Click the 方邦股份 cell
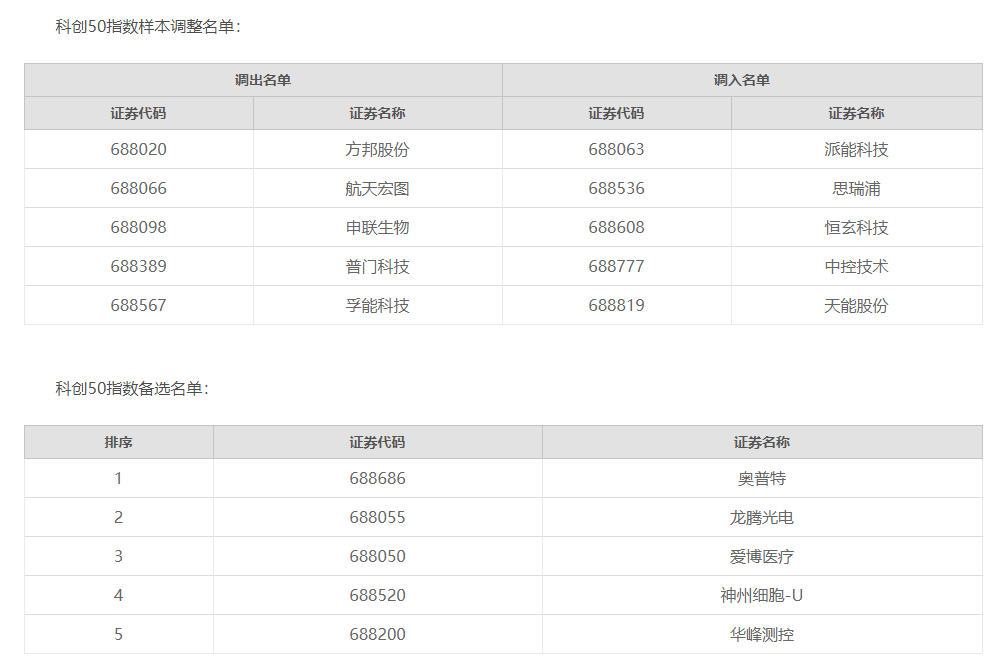Screen dimensions: 1002x669 click(377, 149)
